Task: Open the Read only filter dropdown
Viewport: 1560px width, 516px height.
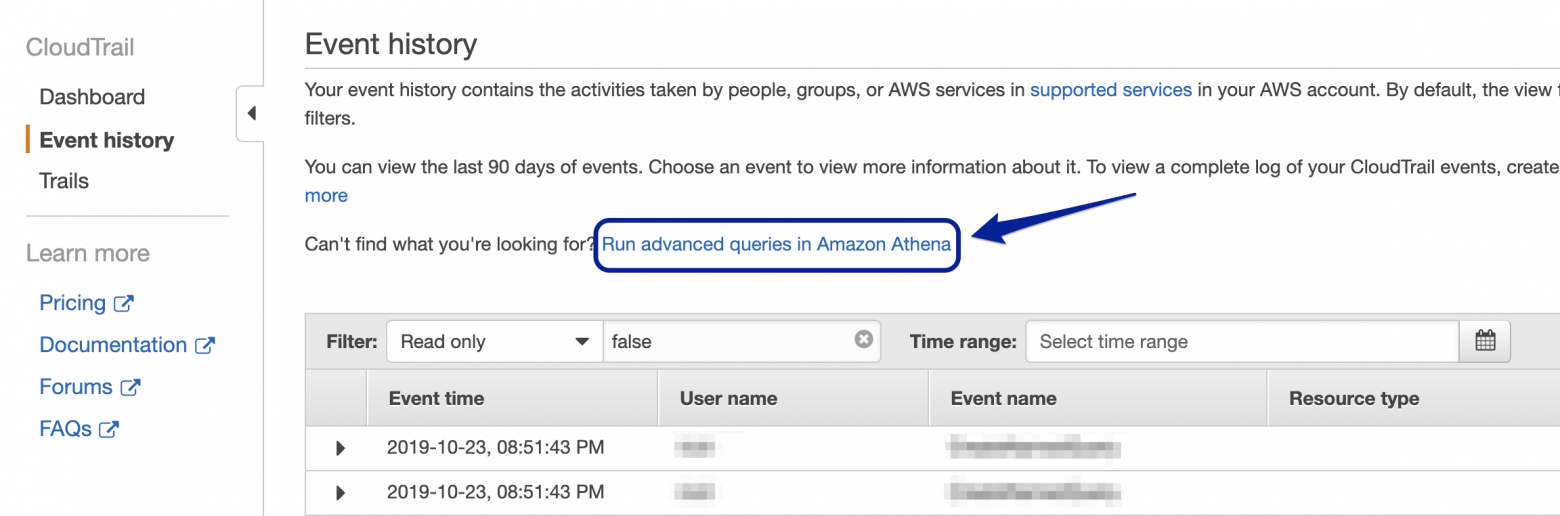Action: 494,341
